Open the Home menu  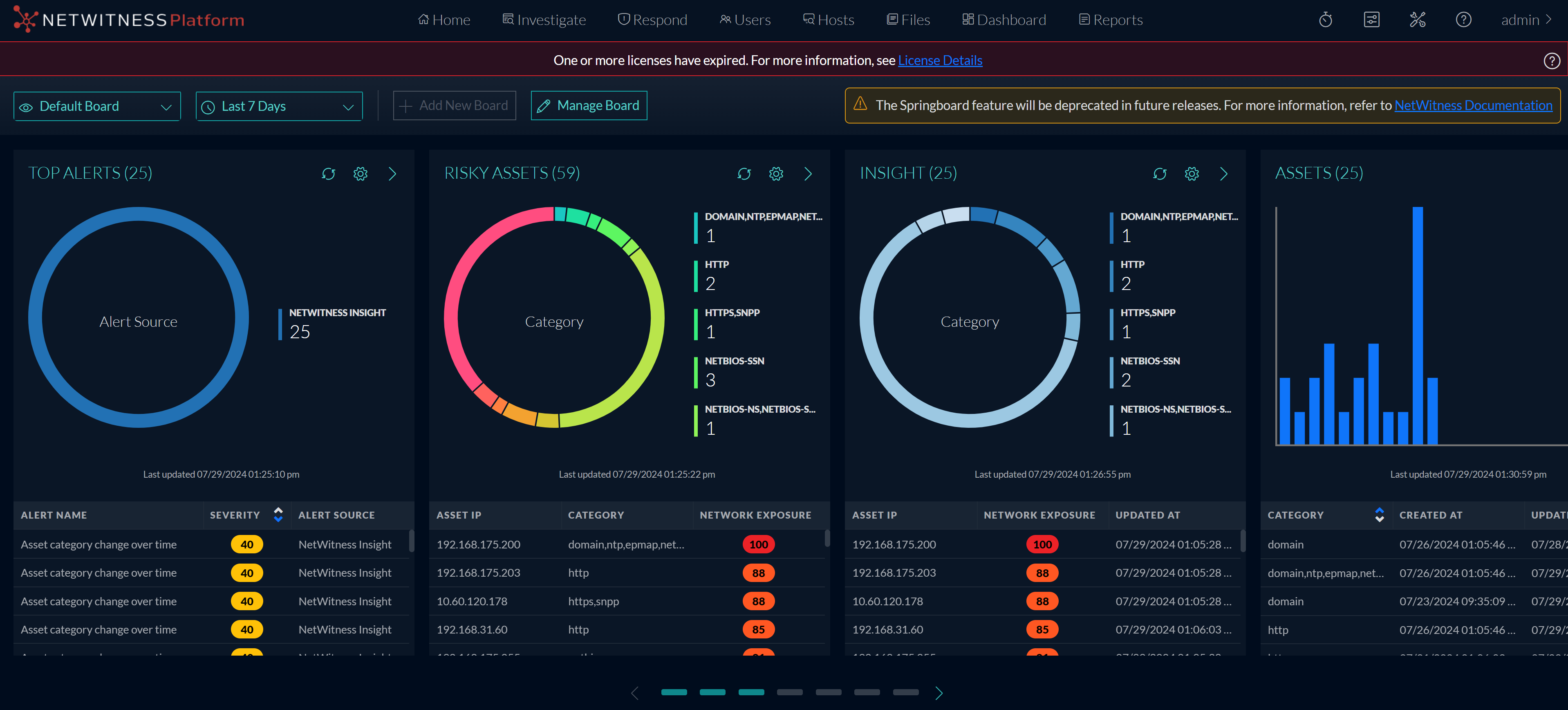pyautogui.click(x=444, y=20)
